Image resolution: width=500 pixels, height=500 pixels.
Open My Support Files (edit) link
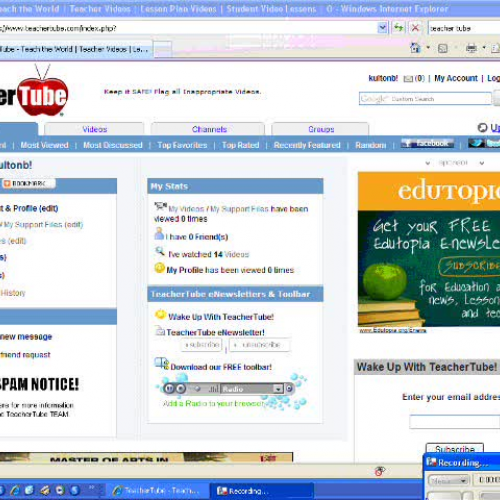tap(42, 224)
